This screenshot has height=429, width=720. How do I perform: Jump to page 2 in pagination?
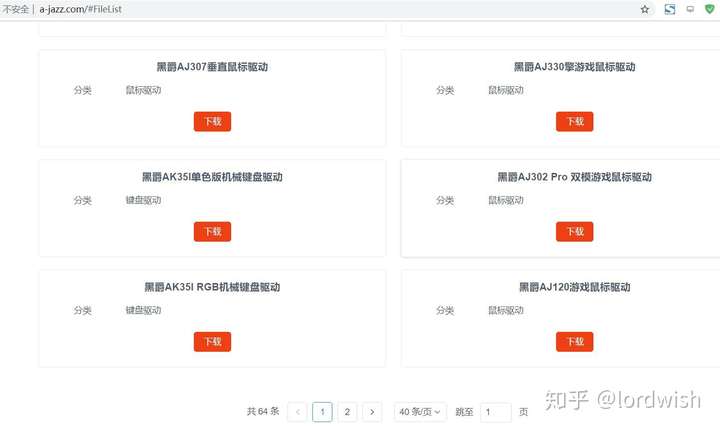click(x=347, y=412)
